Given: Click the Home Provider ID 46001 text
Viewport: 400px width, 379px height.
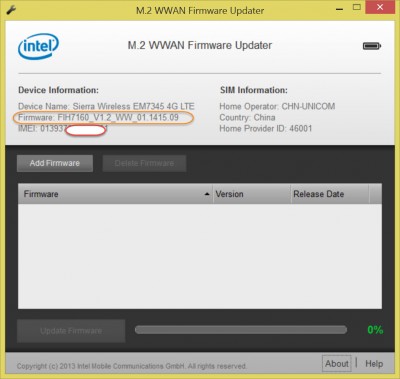Looking at the screenshot, I should 266,128.
